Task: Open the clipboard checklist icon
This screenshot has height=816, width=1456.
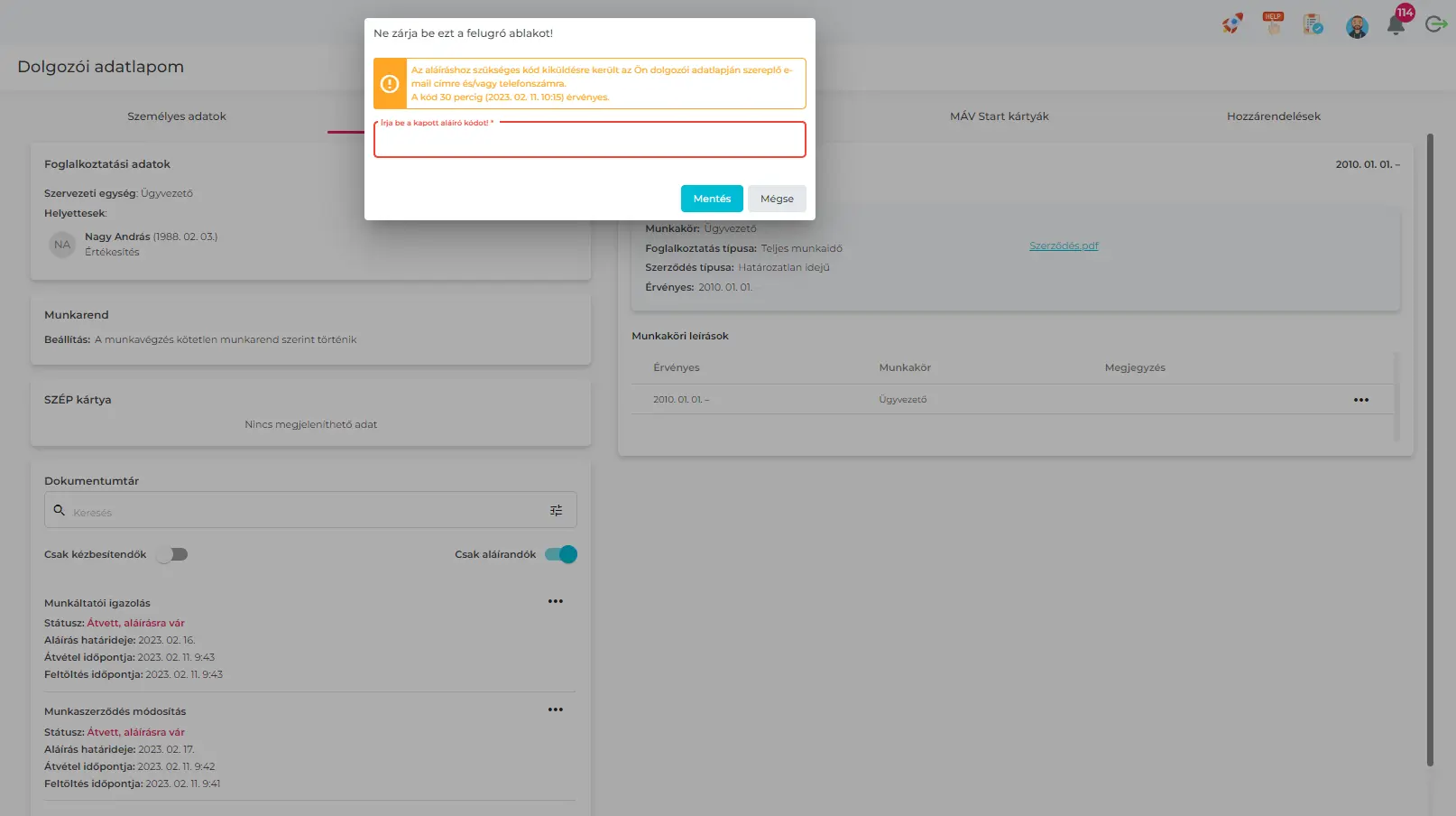Action: click(x=1313, y=24)
